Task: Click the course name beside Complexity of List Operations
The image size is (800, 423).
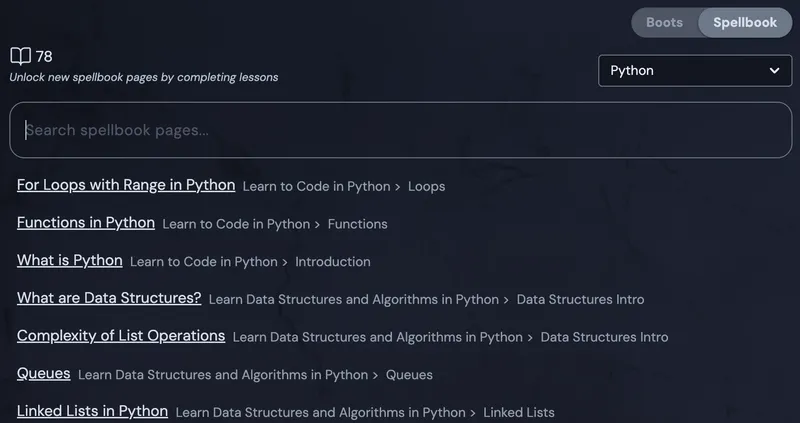Action: tap(377, 337)
